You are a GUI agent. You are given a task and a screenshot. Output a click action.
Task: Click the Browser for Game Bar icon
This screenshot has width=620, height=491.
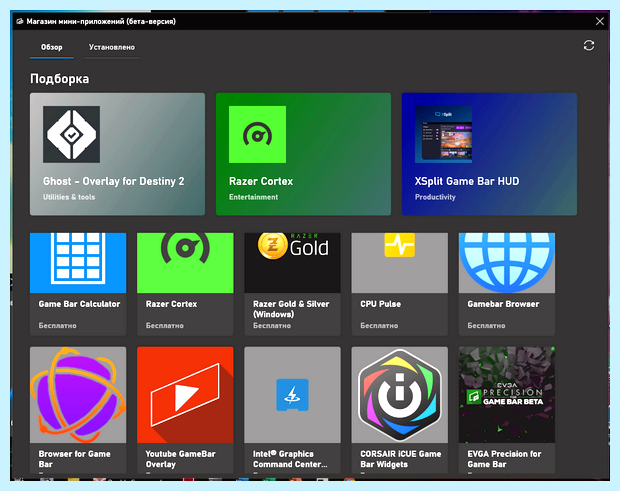(x=78, y=395)
